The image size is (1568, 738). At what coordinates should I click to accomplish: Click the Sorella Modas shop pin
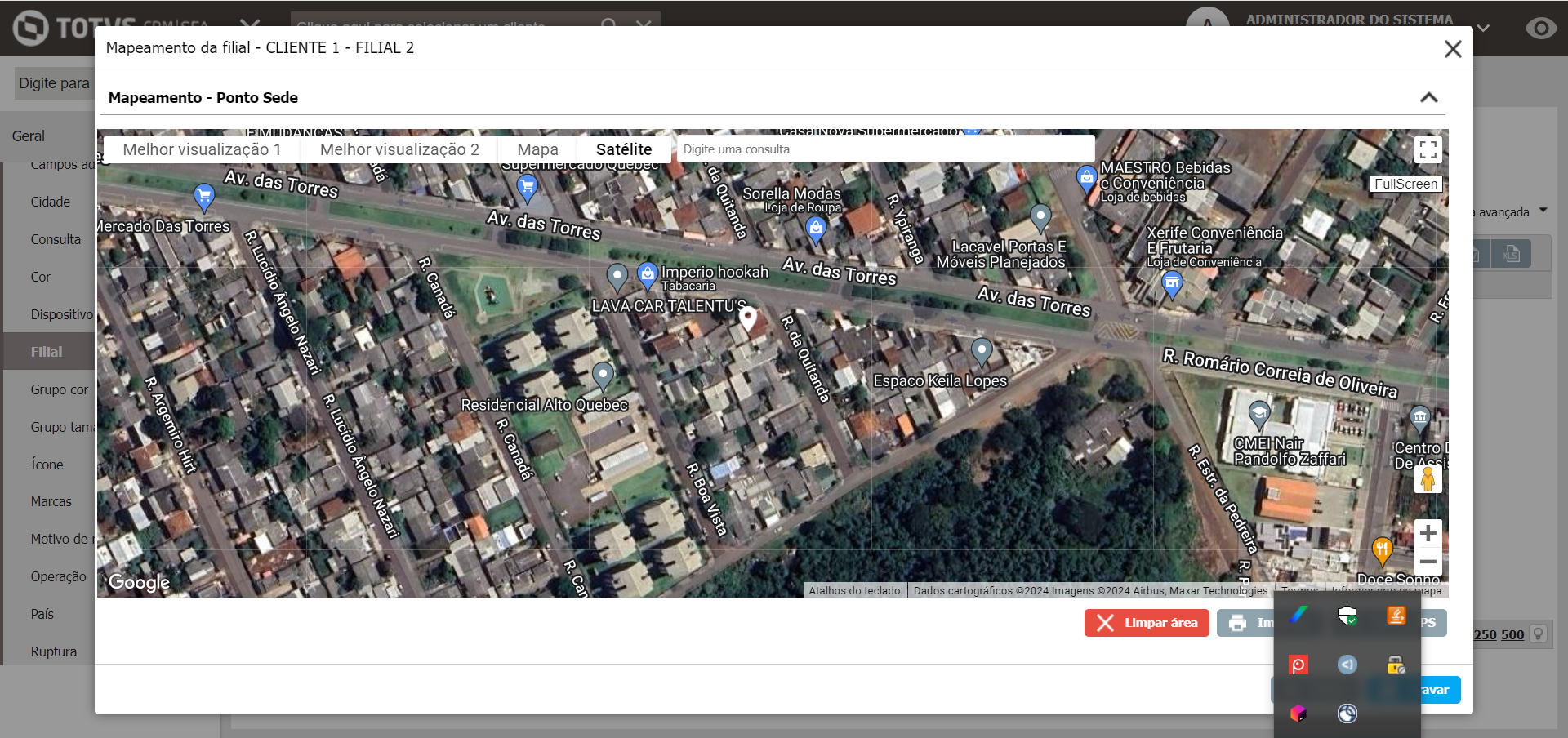(x=816, y=230)
